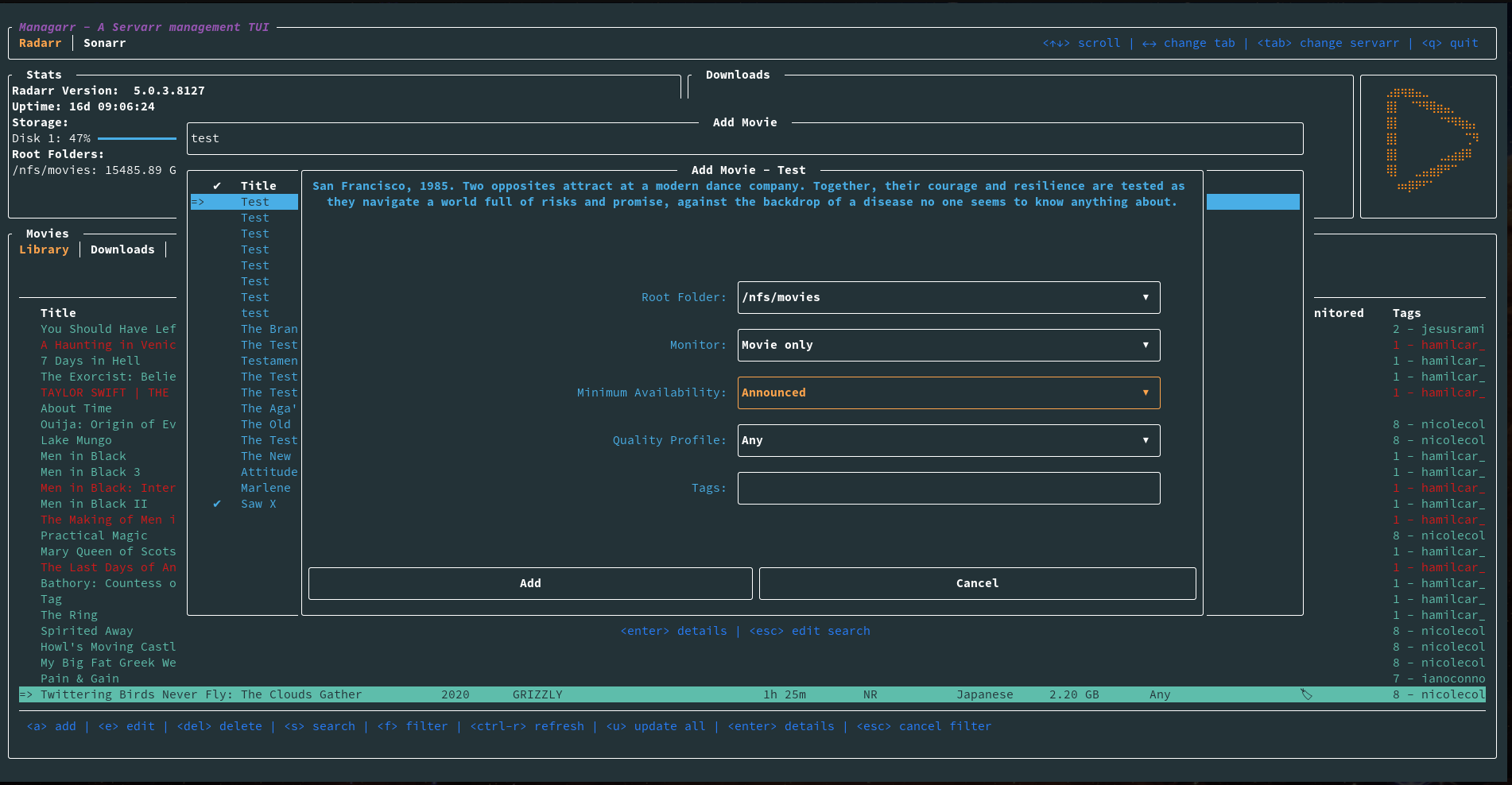Switch to the Sonarr tab

tap(105, 43)
